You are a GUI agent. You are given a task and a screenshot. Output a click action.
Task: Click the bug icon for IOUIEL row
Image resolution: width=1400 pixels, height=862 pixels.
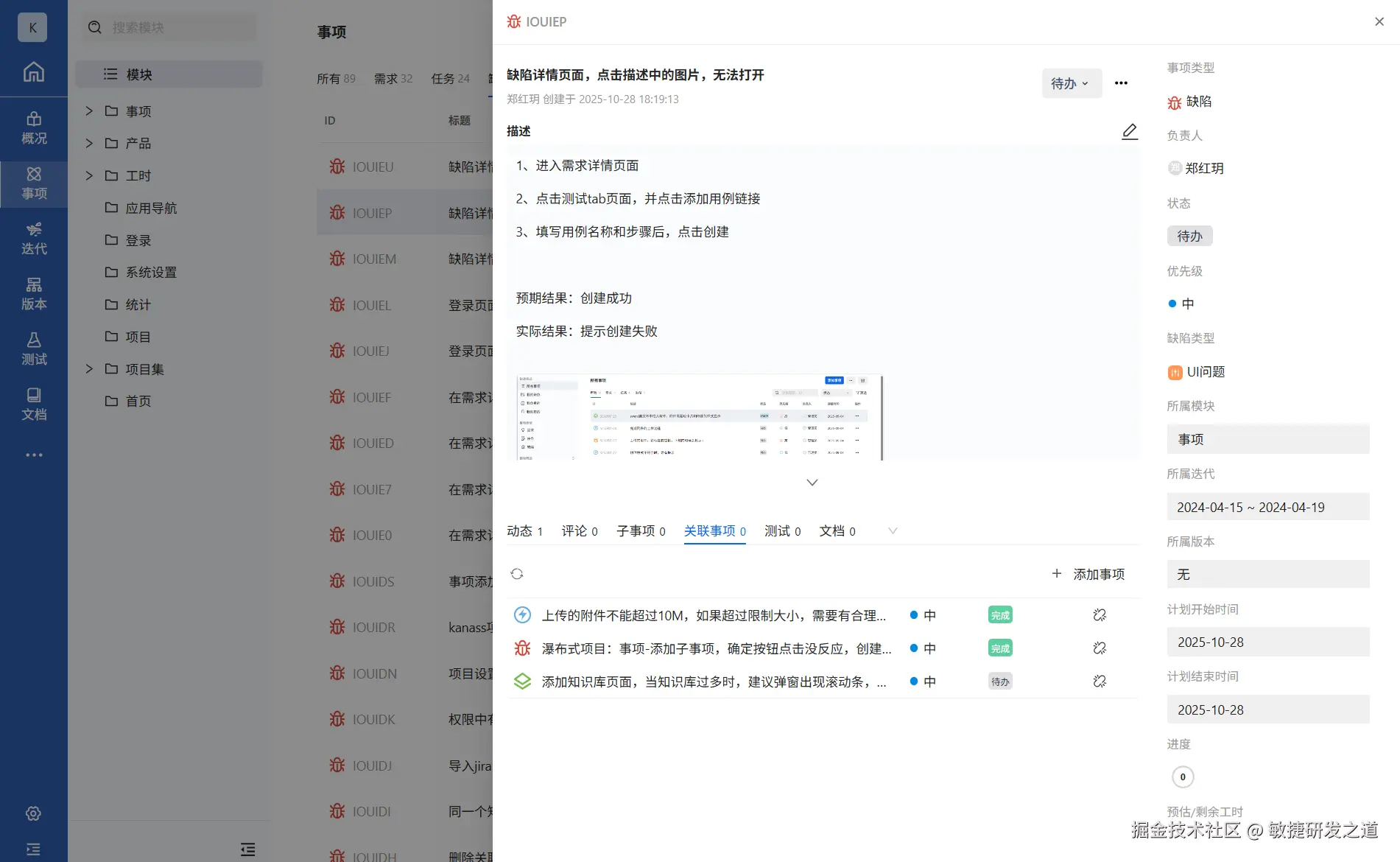pos(337,305)
